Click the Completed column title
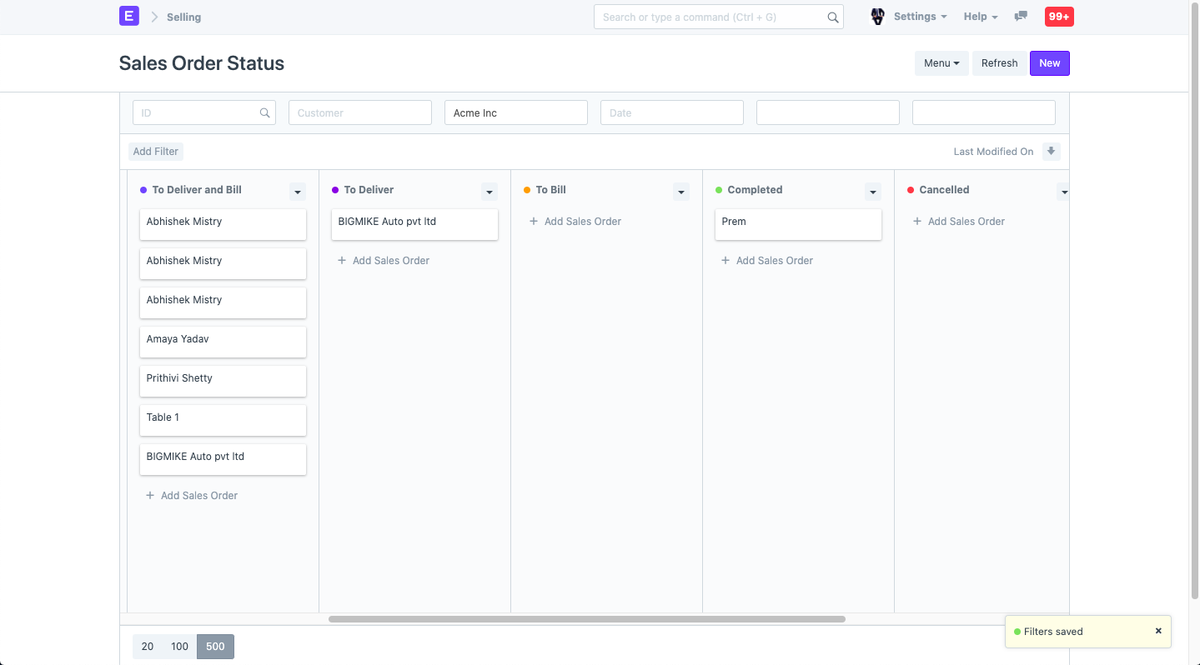 755,190
